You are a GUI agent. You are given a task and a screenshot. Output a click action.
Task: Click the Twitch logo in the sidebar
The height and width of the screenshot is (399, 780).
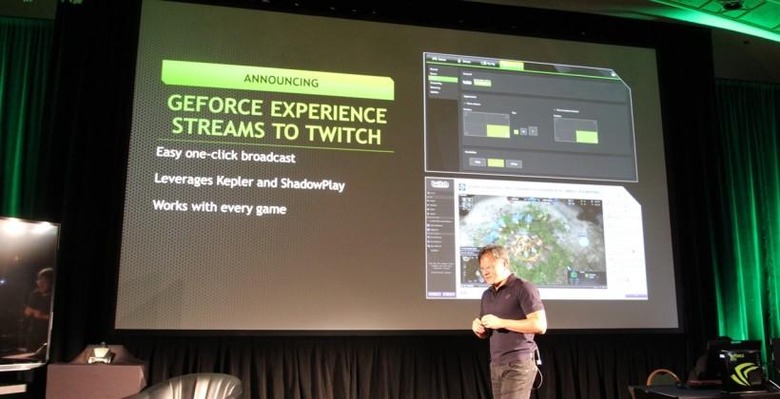pyautogui.click(x=440, y=184)
